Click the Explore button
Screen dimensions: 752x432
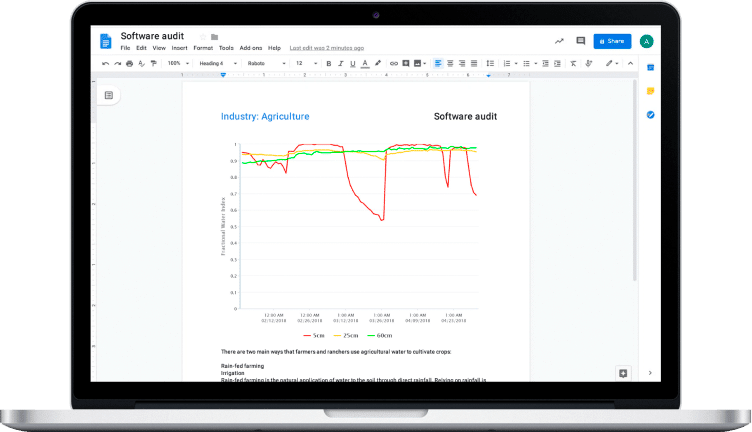pyautogui.click(x=623, y=373)
